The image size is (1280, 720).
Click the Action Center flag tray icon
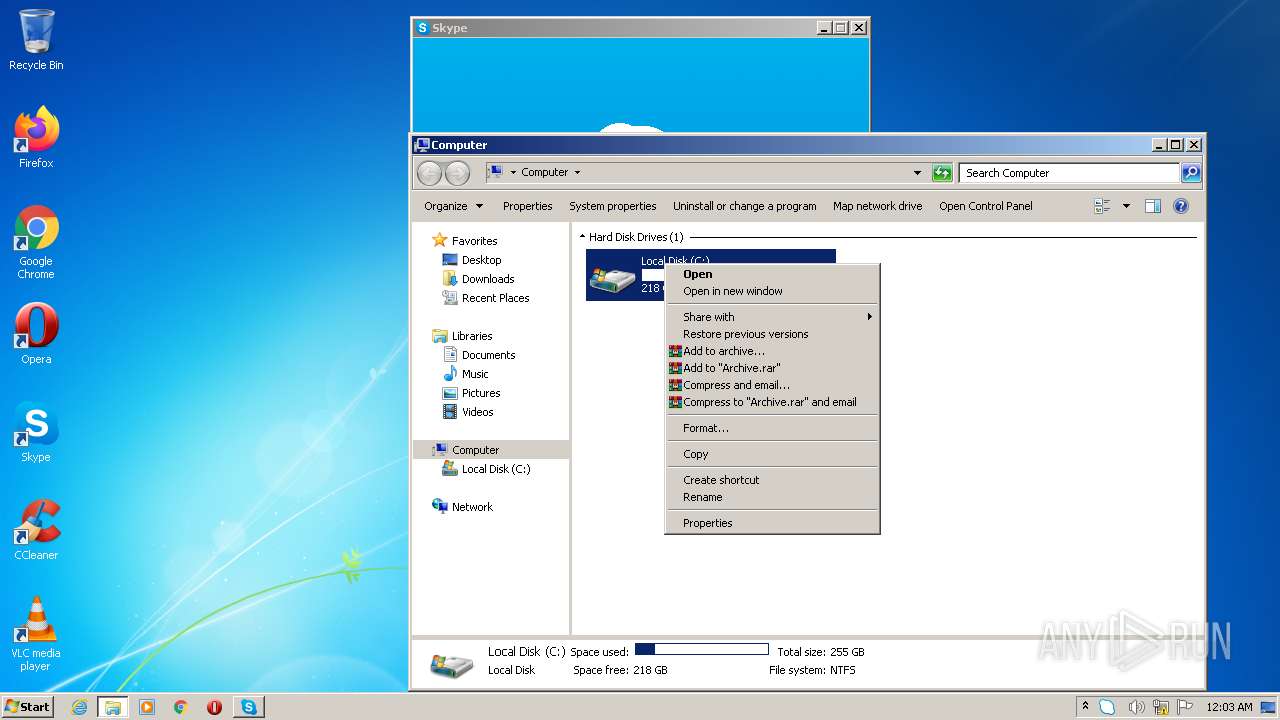(1186, 707)
